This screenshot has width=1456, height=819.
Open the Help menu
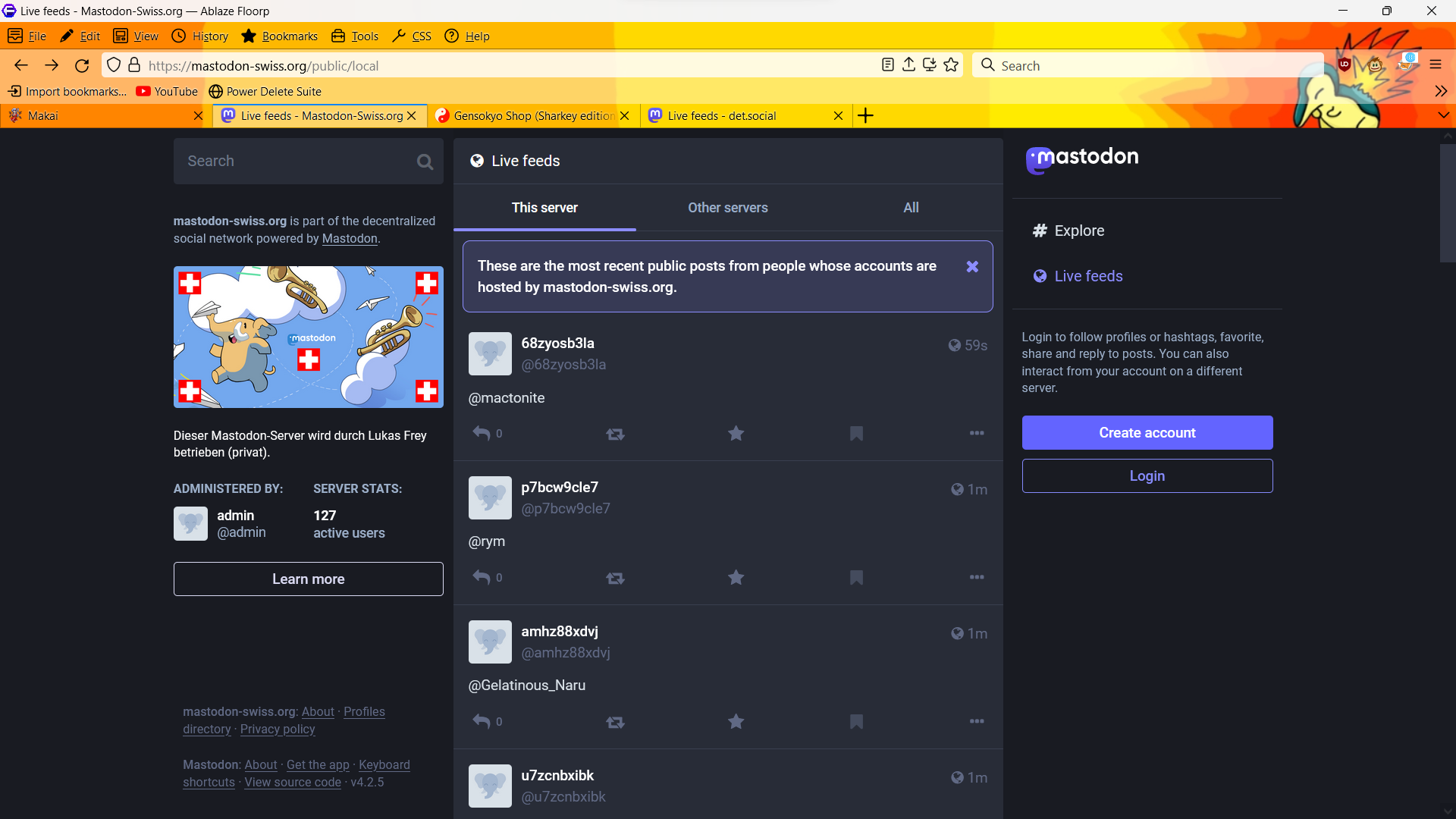point(467,36)
